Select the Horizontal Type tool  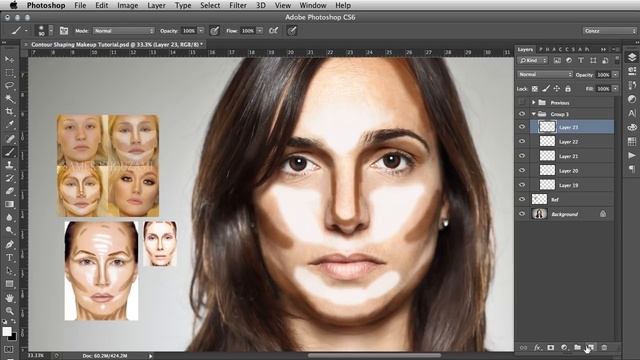9,258
